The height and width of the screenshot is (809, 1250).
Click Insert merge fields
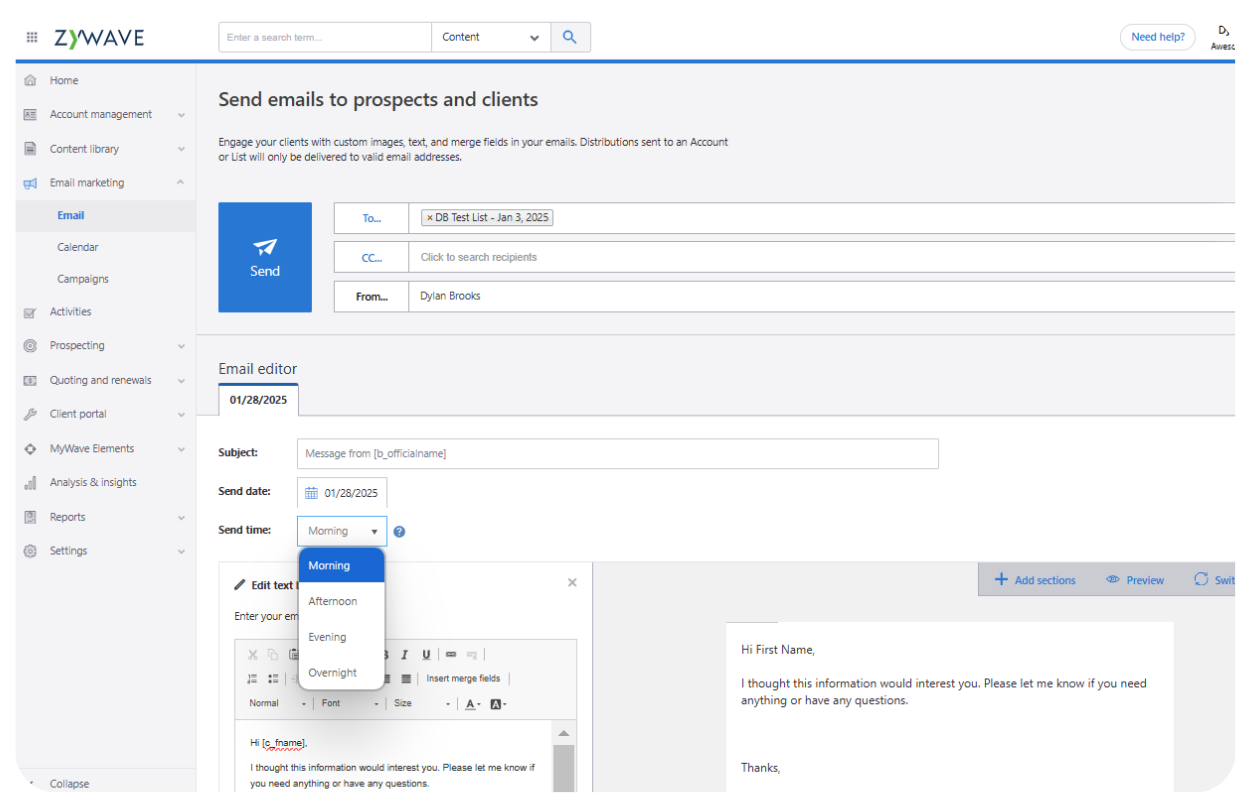pyautogui.click(x=463, y=679)
